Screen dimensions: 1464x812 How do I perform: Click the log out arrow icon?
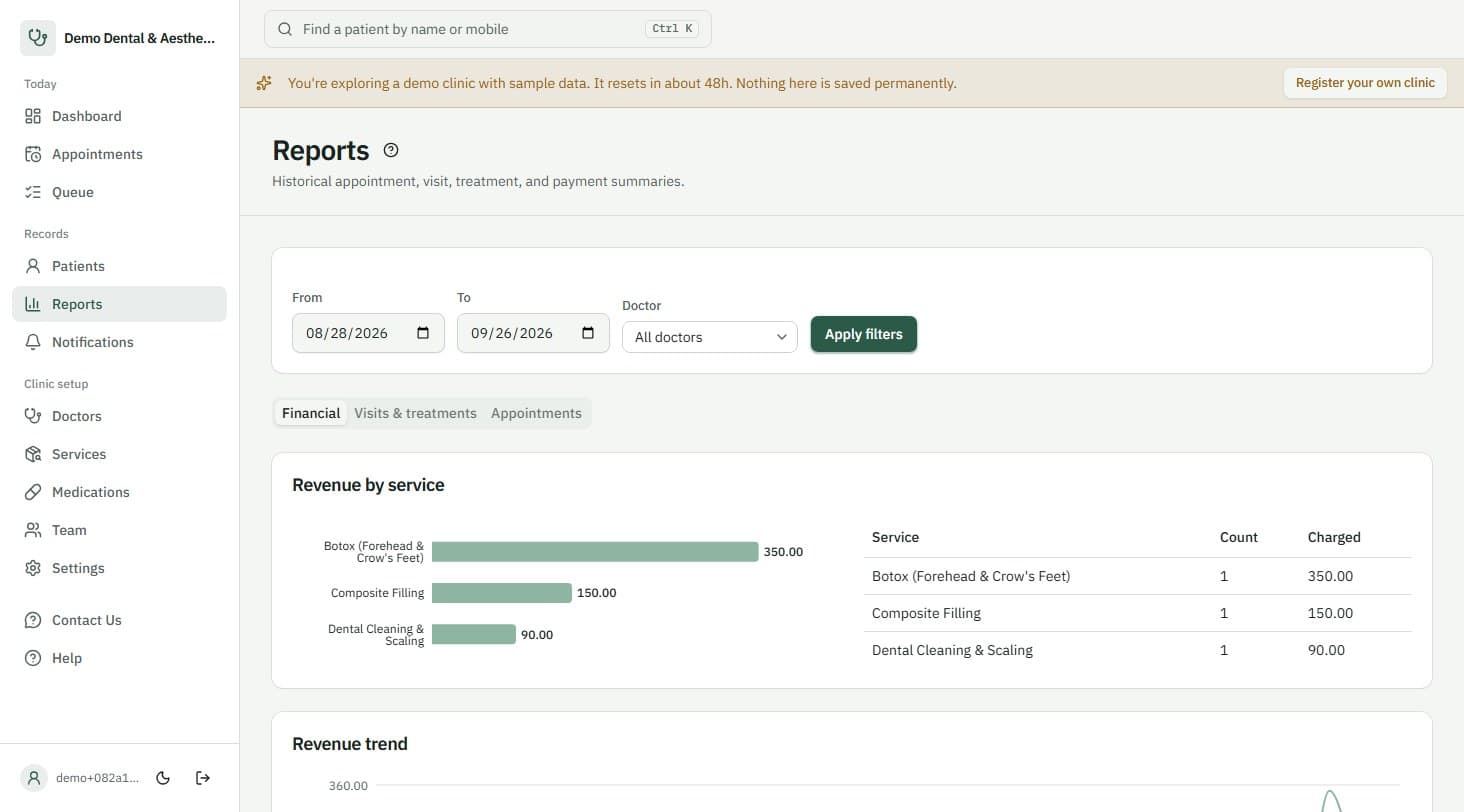203,778
